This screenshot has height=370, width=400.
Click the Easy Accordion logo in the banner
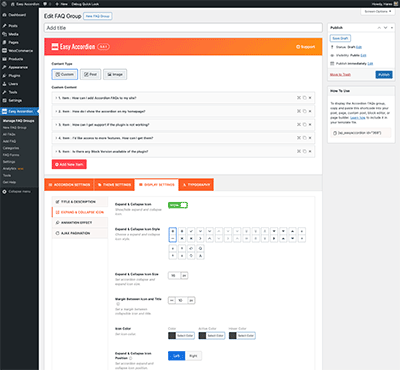[73, 47]
